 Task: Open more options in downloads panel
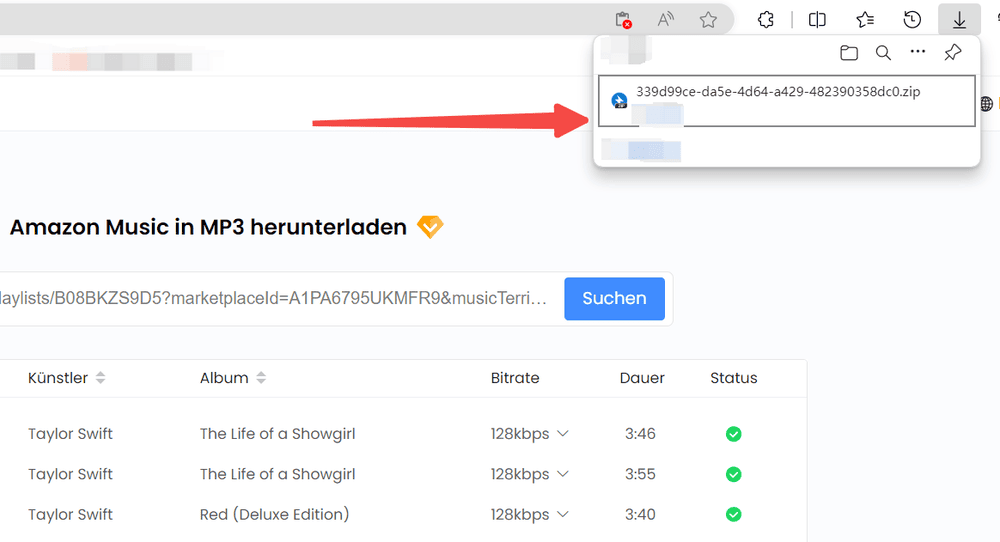pyautogui.click(x=918, y=53)
